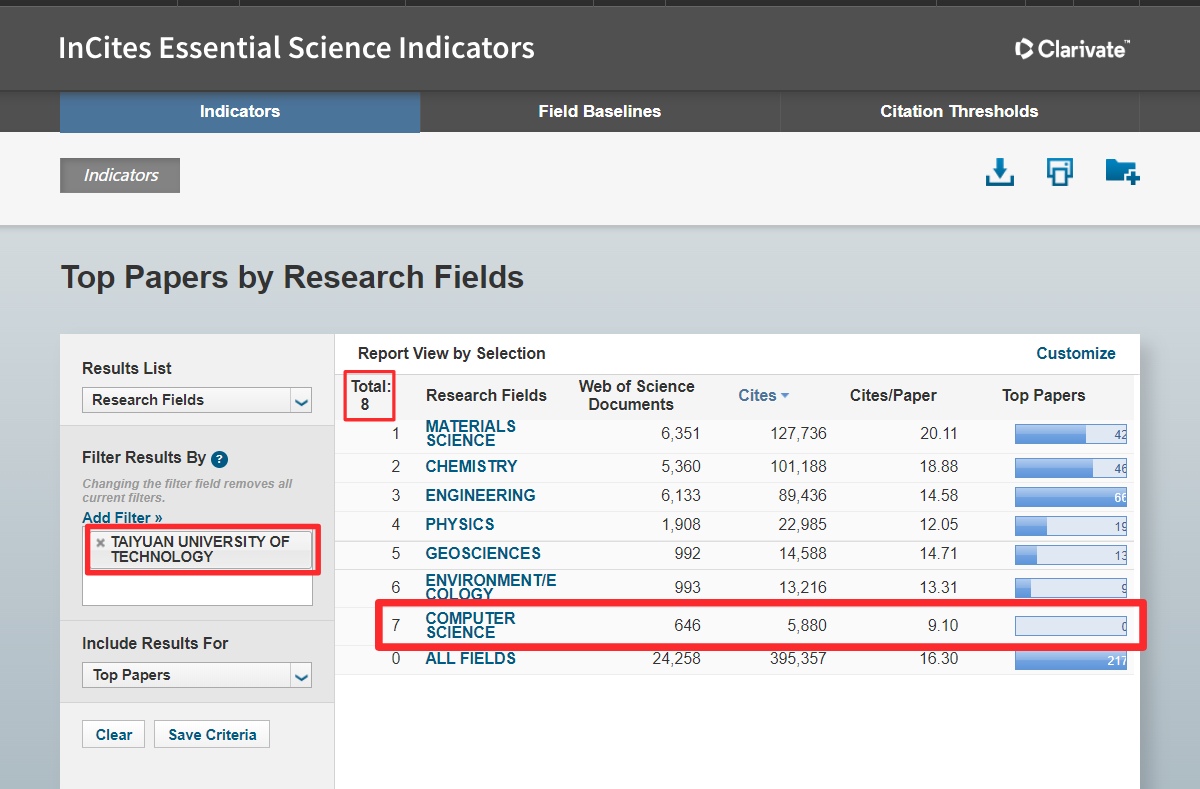
Task: Click the save to folder icon
Action: 1122,172
